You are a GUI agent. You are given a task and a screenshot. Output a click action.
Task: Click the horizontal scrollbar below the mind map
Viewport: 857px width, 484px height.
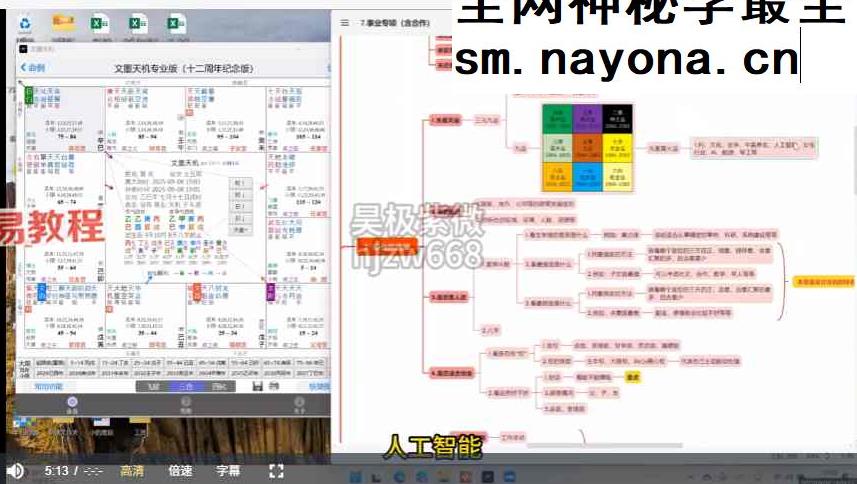pyautogui.click(x=604, y=446)
